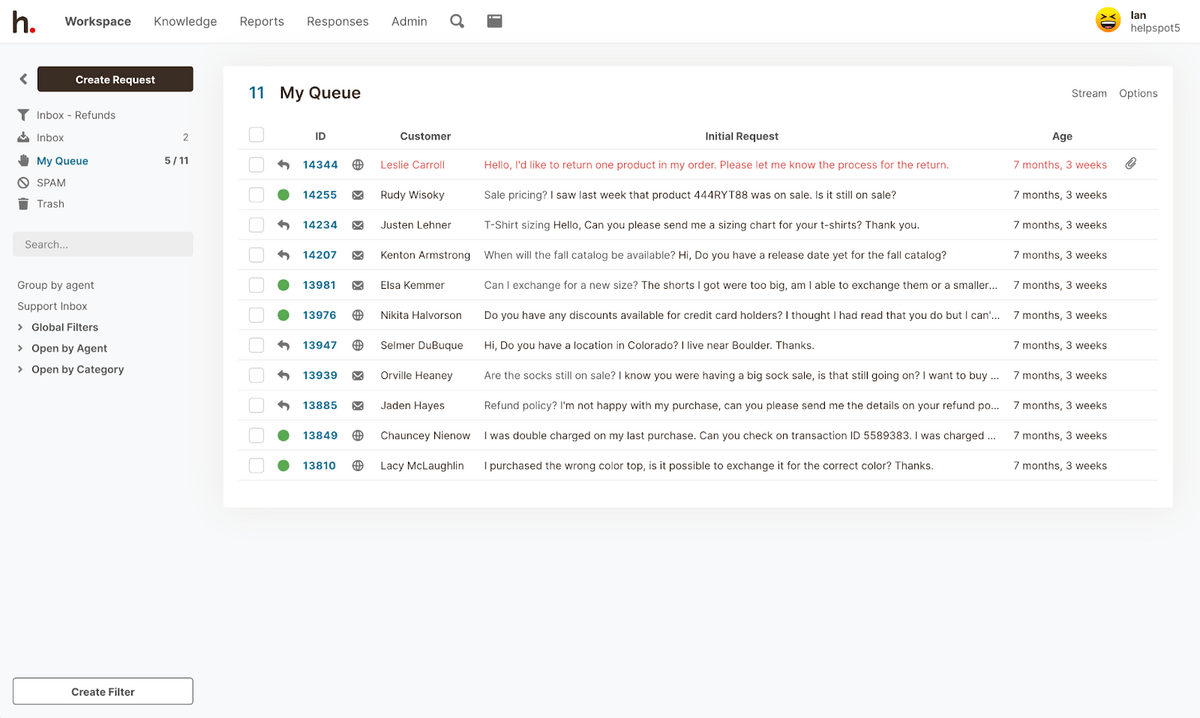The width and height of the screenshot is (1200, 718).
Task: Open request ID 13885 link
Action: coord(320,406)
